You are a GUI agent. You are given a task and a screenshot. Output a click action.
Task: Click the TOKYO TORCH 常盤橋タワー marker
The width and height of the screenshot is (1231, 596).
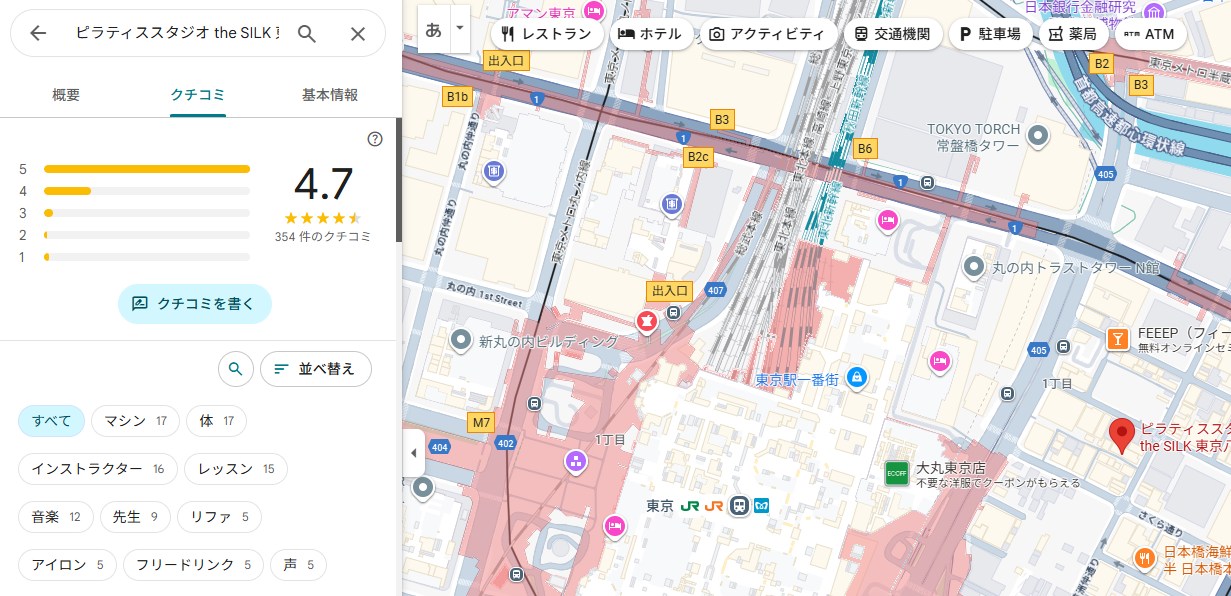1039,135
